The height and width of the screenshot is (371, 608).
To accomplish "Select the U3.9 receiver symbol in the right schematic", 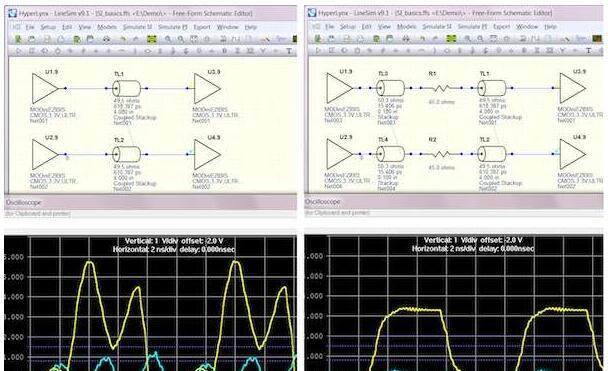I will click(x=572, y=88).
